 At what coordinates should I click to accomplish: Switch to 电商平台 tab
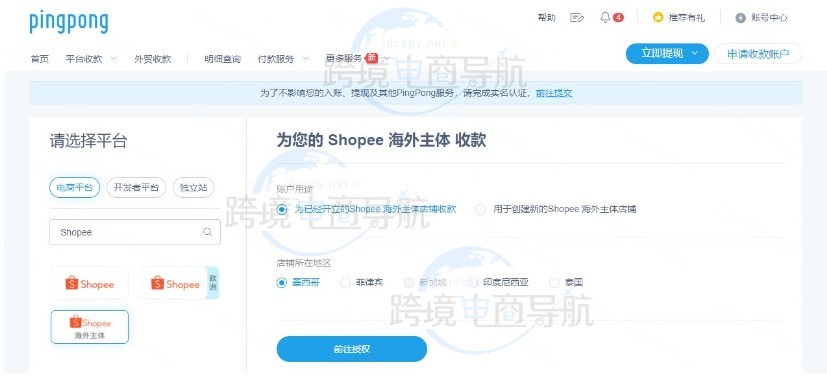tap(74, 188)
